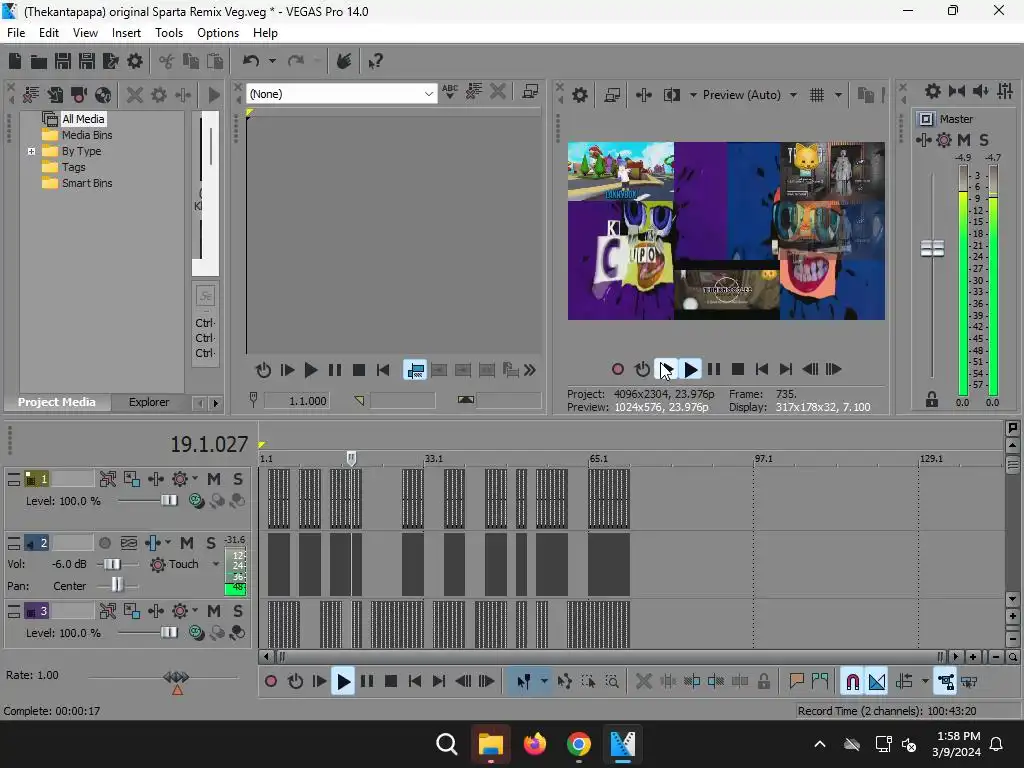Open File Explorer from the taskbar
The image size is (1024, 768).
click(490, 744)
